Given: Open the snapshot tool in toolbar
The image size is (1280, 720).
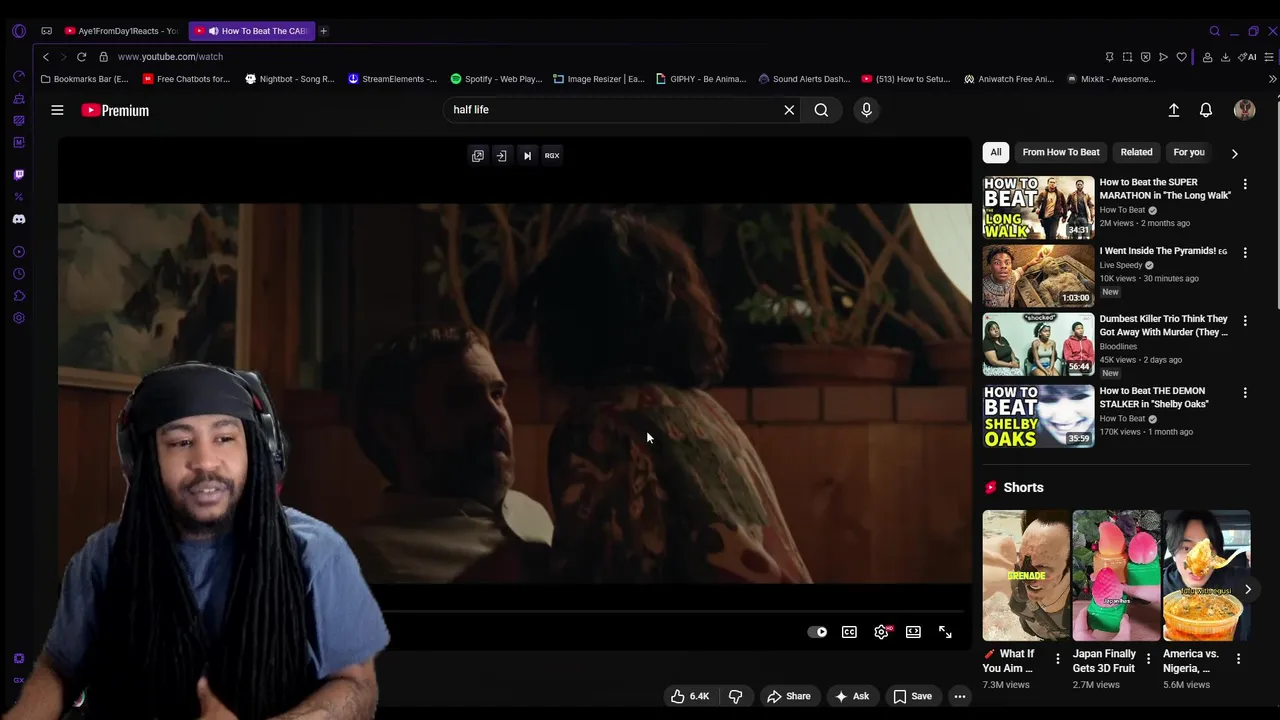Looking at the screenshot, I should pos(1127,57).
